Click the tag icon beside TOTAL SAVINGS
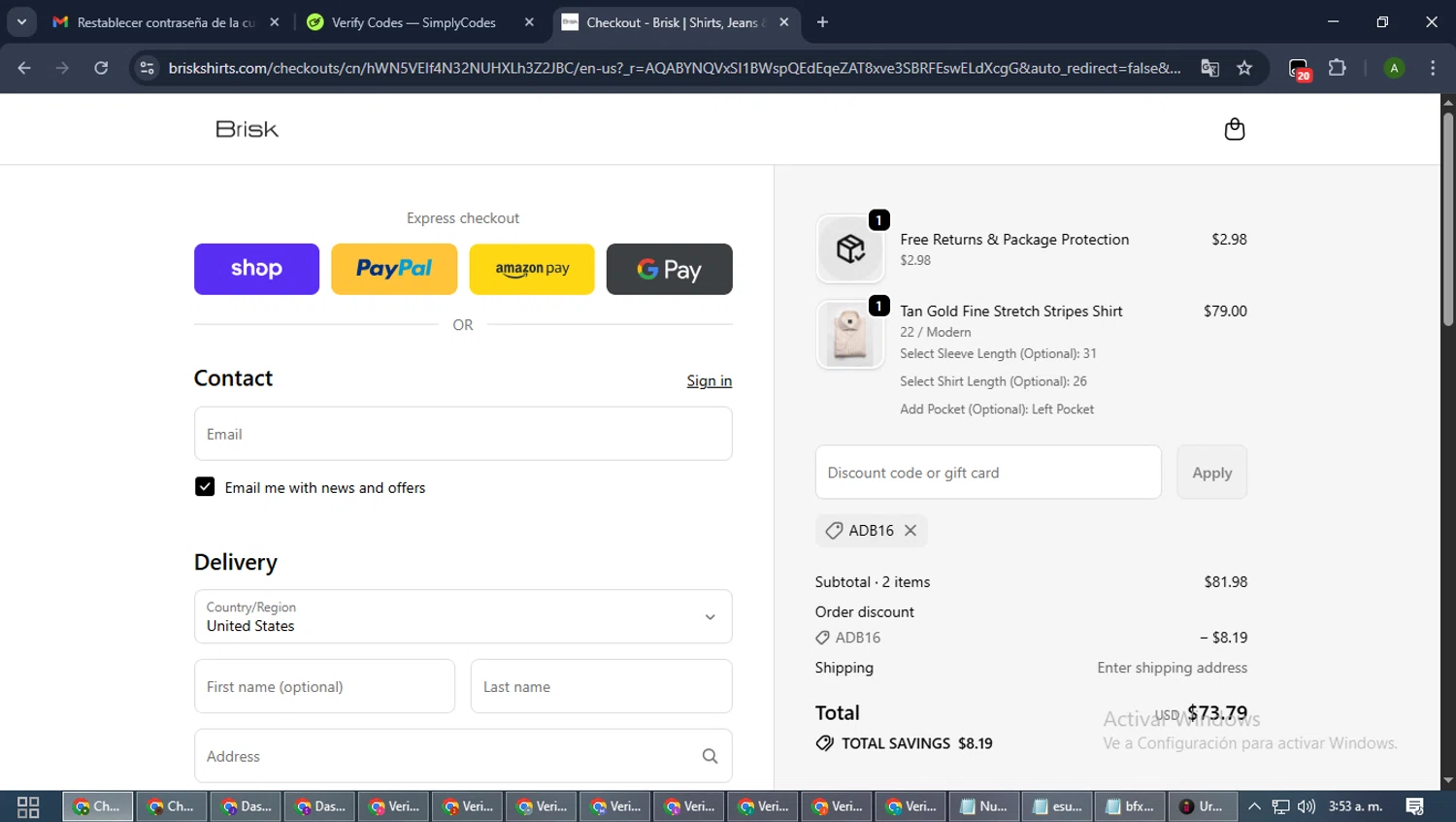This screenshot has height=822, width=1456. pyautogui.click(x=825, y=743)
